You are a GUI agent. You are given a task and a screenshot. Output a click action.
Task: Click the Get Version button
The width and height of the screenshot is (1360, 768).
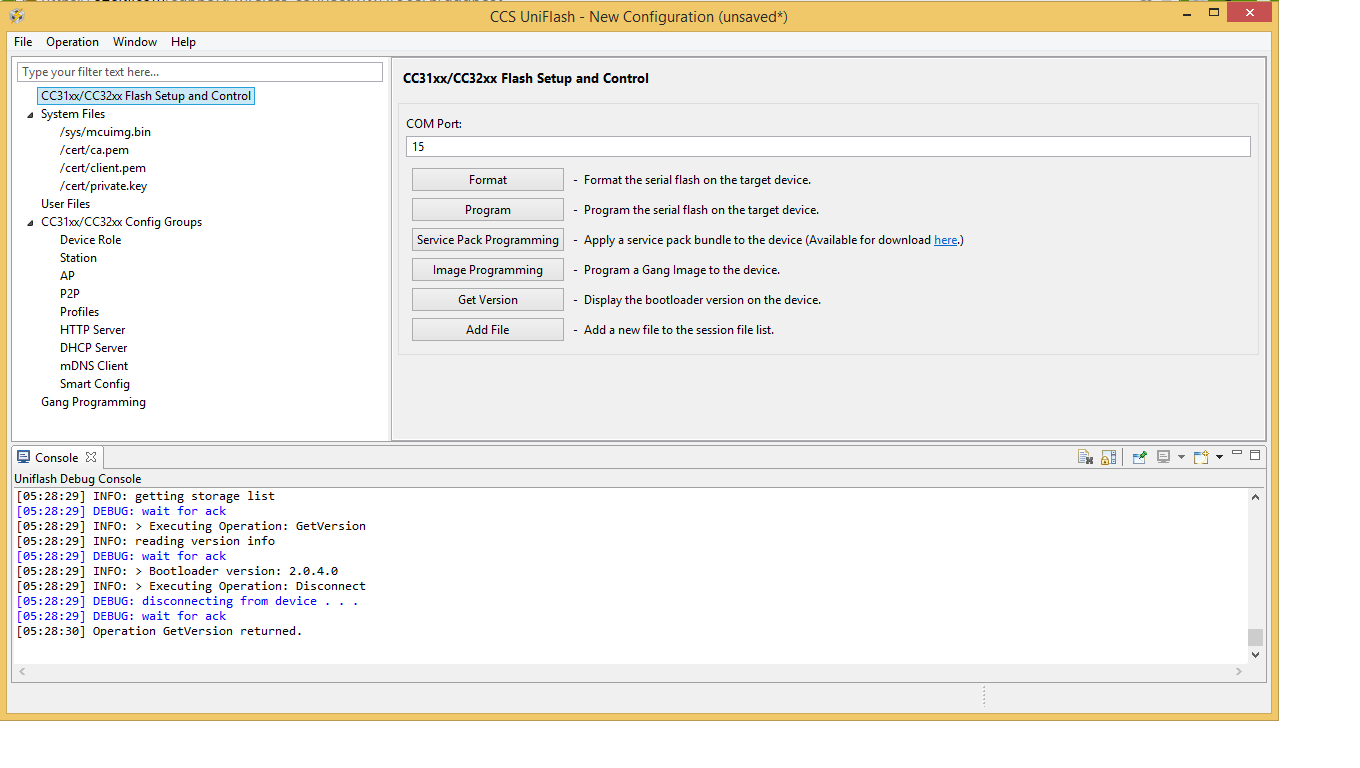488,300
